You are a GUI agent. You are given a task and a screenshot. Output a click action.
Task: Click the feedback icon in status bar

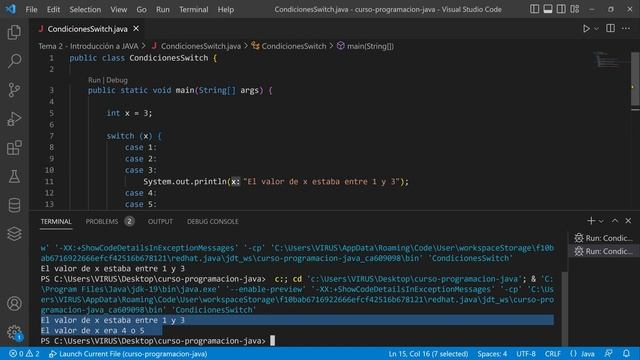(609, 354)
